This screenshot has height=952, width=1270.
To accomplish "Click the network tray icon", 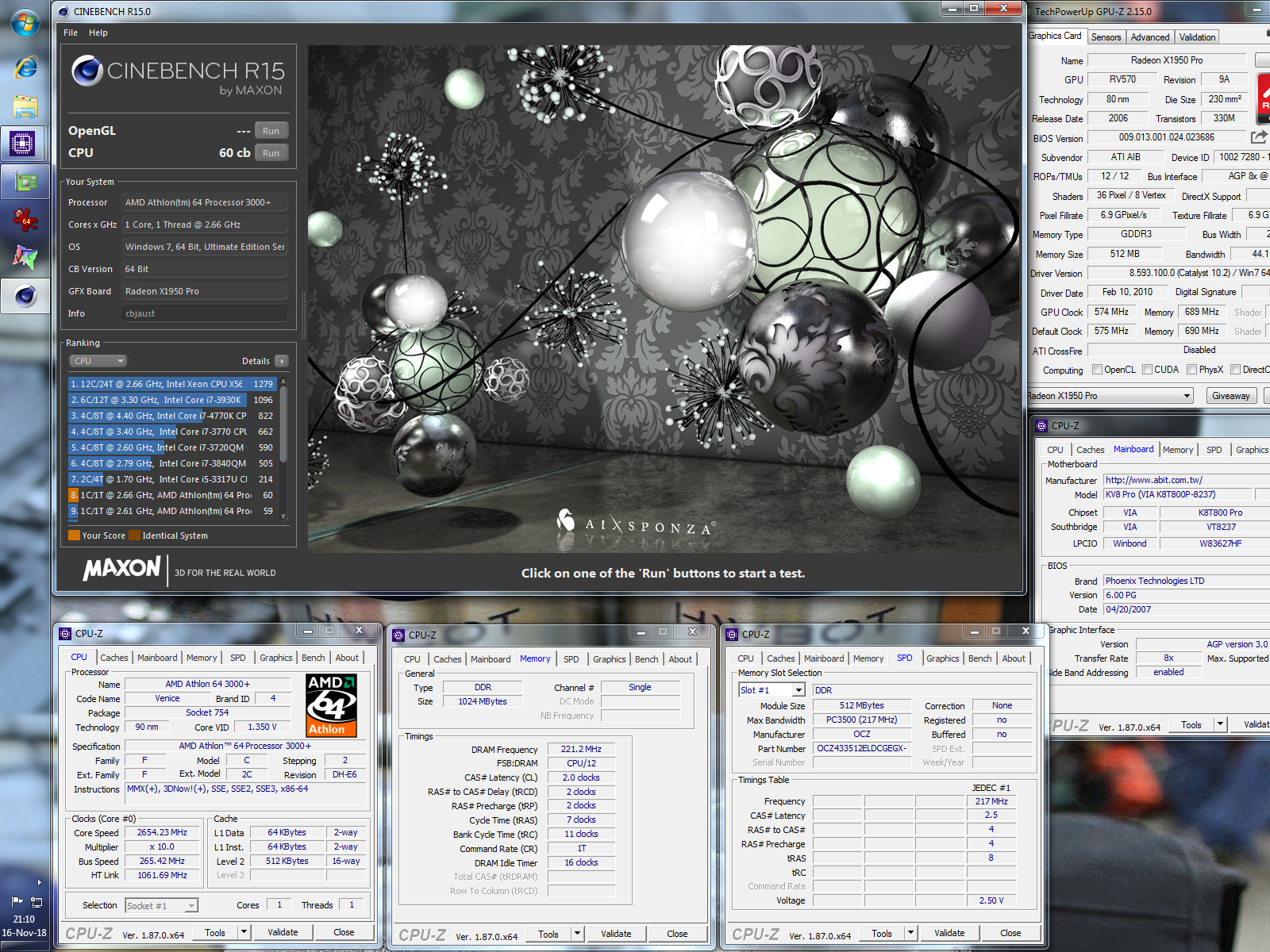I will click(x=36, y=901).
